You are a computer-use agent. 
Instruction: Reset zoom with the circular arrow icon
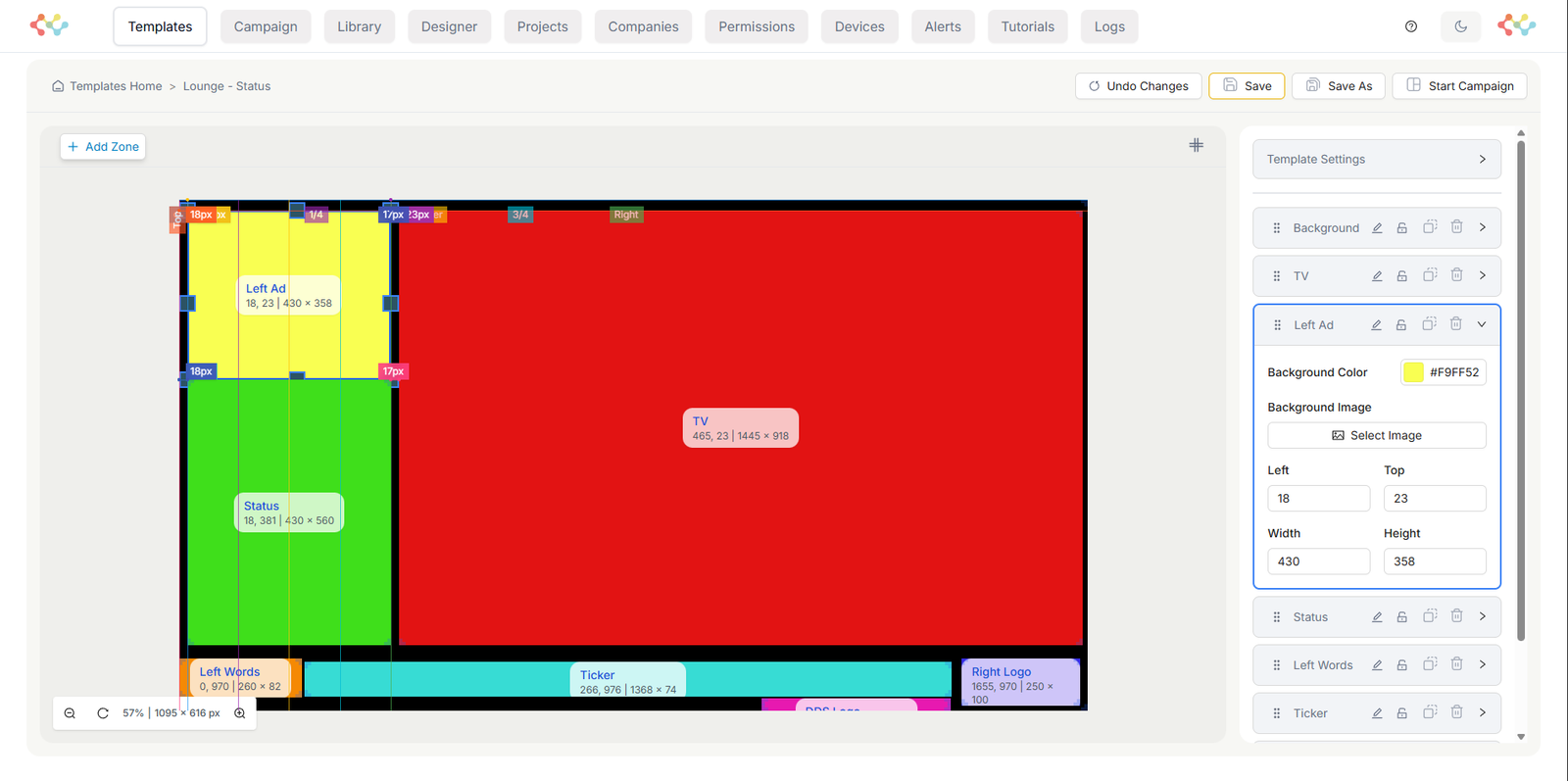103,713
